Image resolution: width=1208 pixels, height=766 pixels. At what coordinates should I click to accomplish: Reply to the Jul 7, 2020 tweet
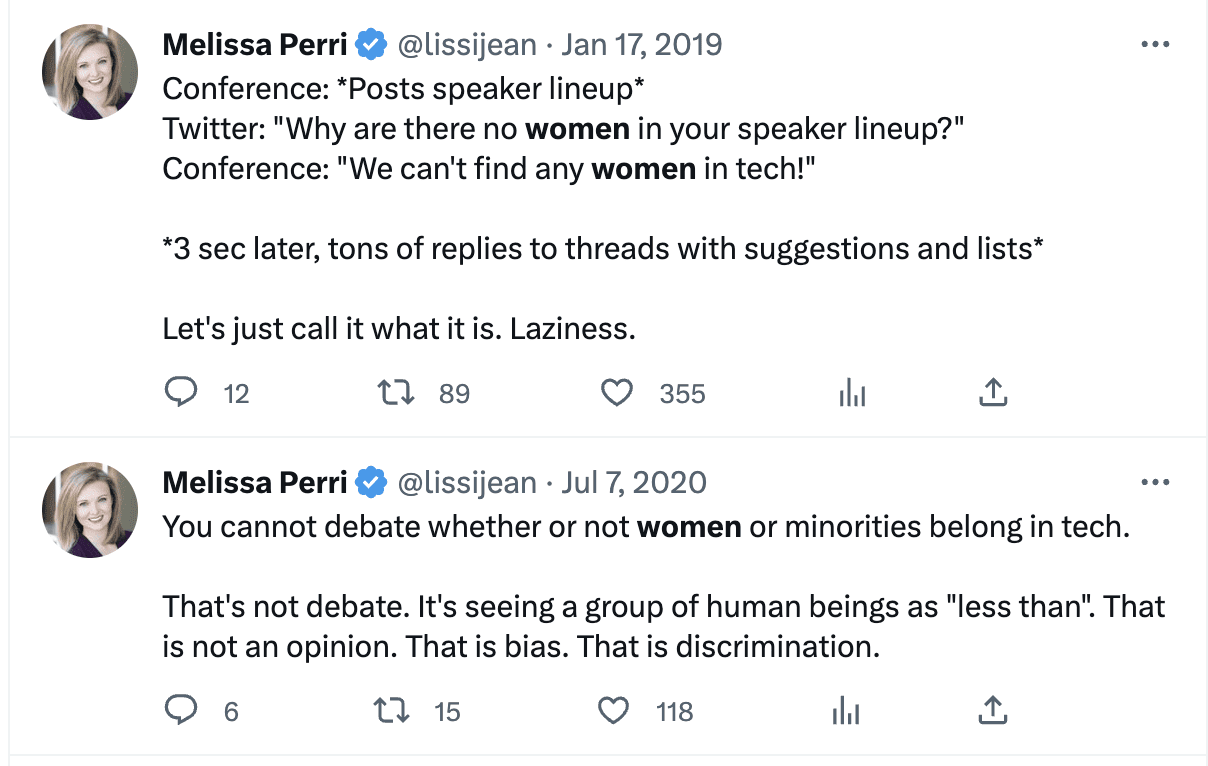180,711
